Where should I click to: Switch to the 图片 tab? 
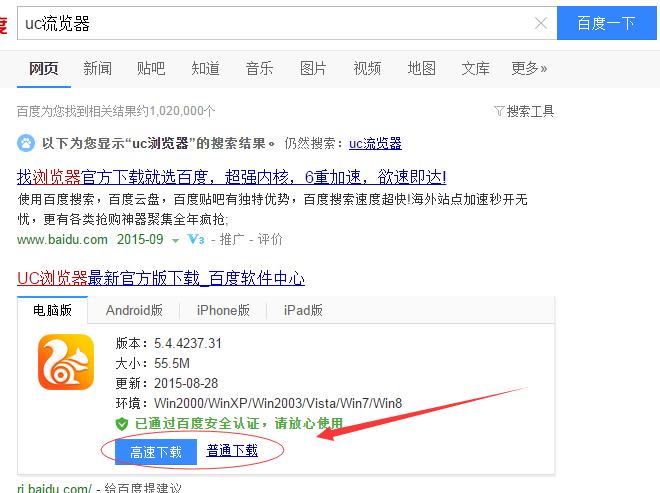[x=313, y=68]
